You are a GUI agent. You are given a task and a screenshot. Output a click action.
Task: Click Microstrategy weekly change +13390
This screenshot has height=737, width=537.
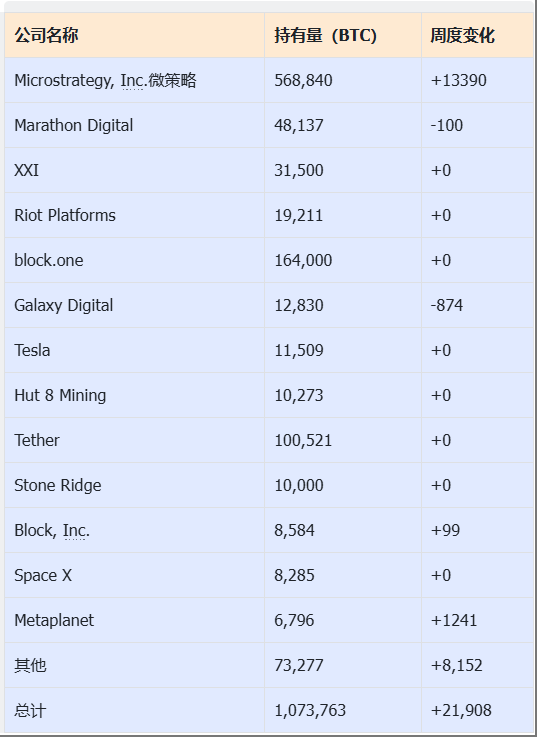(x=458, y=80)
